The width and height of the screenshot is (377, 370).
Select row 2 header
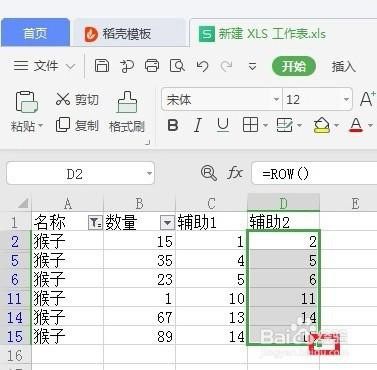coord(15,241)
